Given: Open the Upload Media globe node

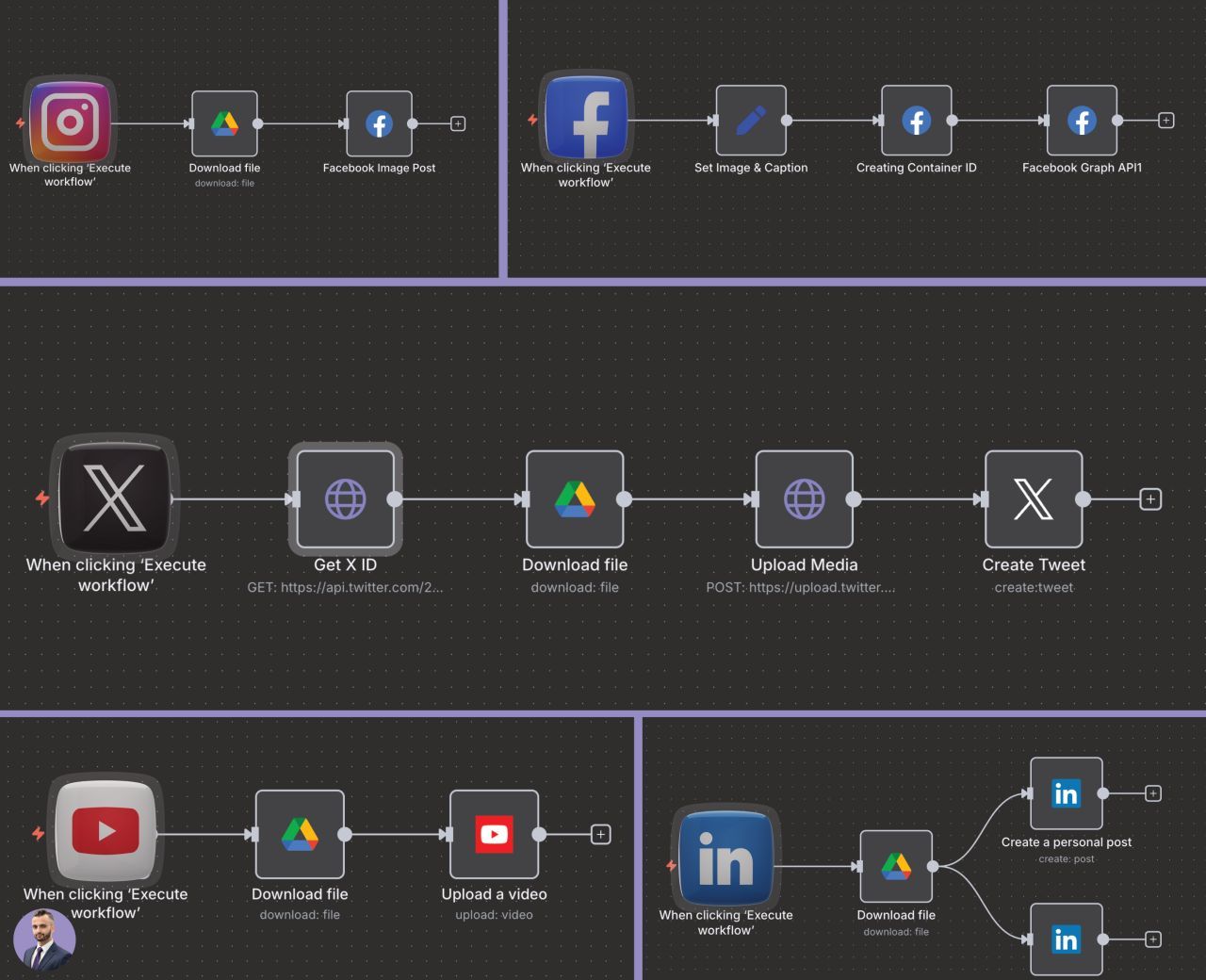Looking at the screenshot, I should [805, 498].
